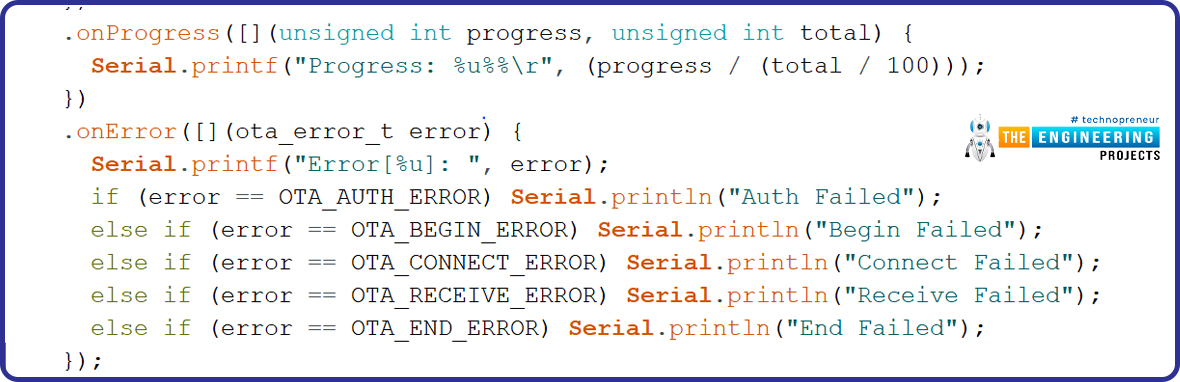Click the robot logo icon
Screen dimensions: 1180x382
click(x=979, y=138)
